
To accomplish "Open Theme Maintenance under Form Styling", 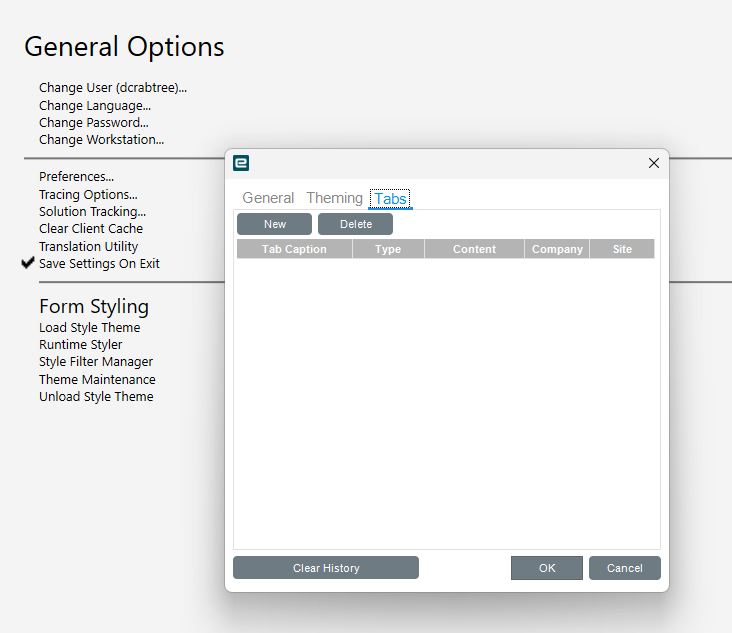I will pyautogui.click(x=97, y=379).
